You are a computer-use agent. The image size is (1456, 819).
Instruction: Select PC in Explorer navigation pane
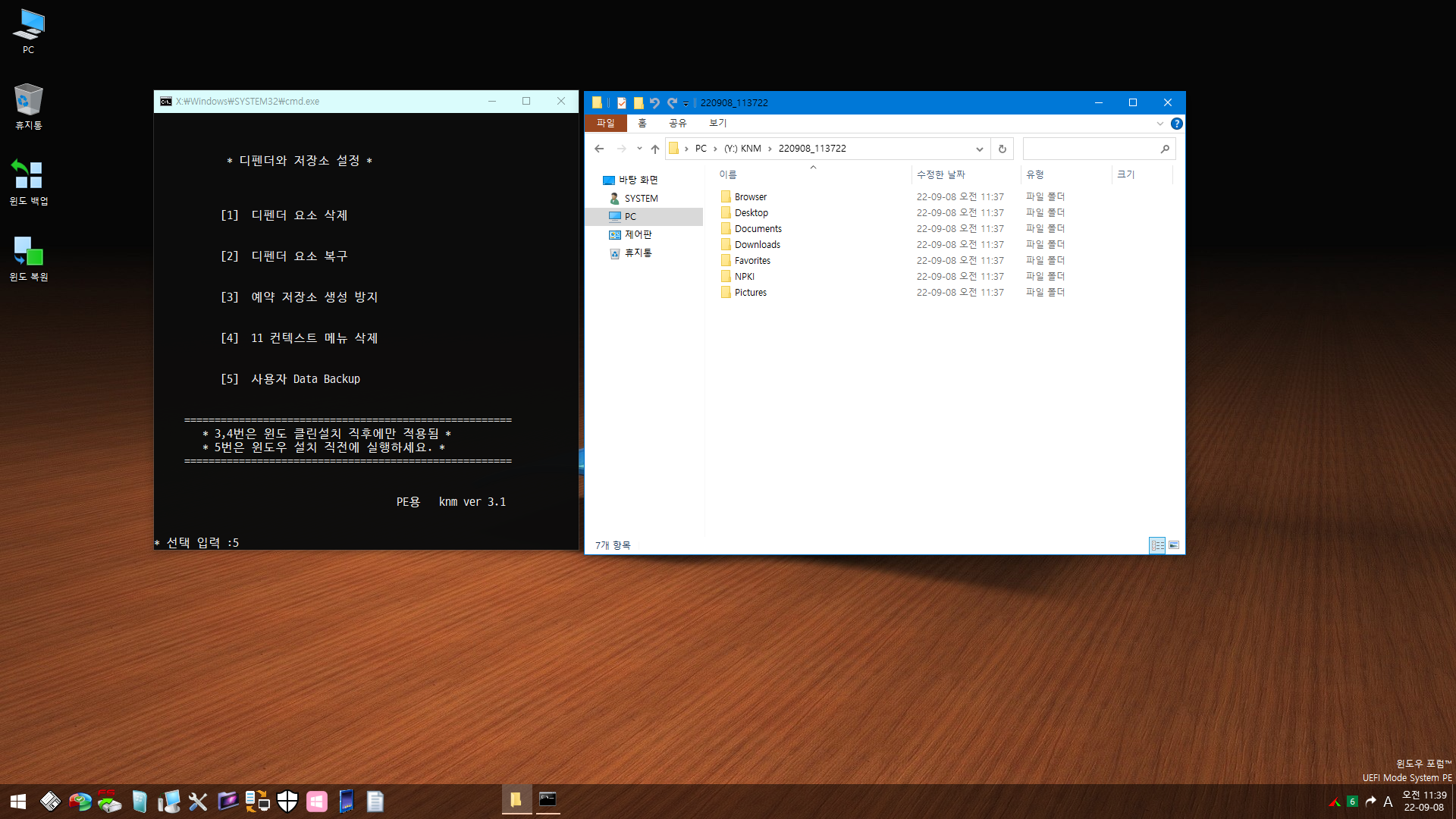[644, 217]
